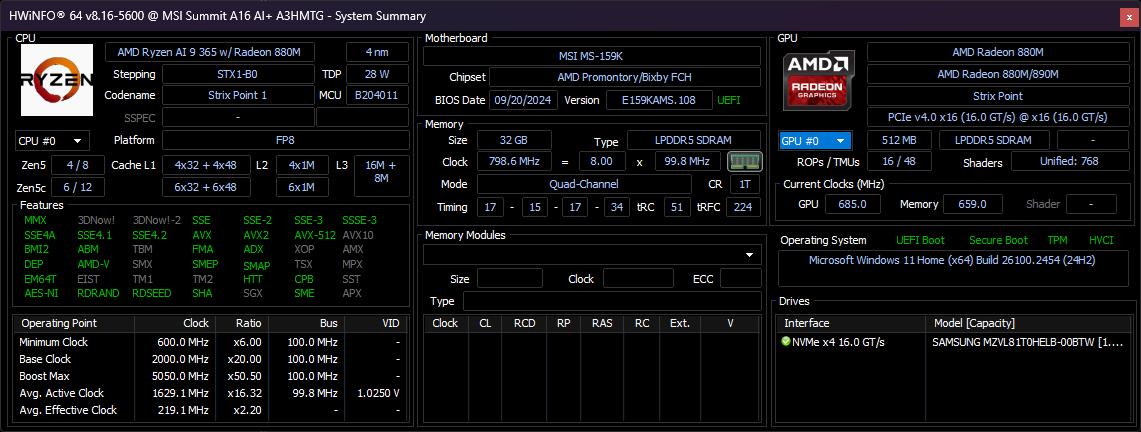Click the L2 cache 4x1M value
The image size is (1141, 432).
pyautogui.click(x=301, y=165)
